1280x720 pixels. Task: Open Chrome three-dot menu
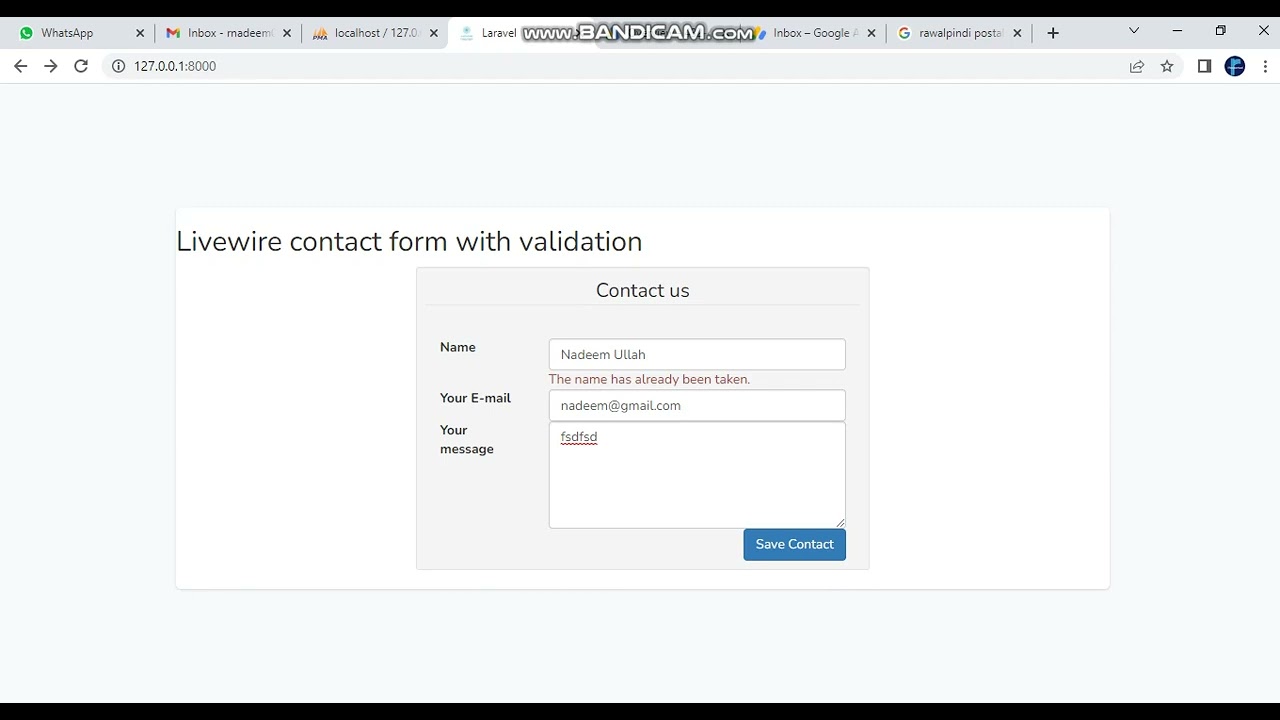1266,66
